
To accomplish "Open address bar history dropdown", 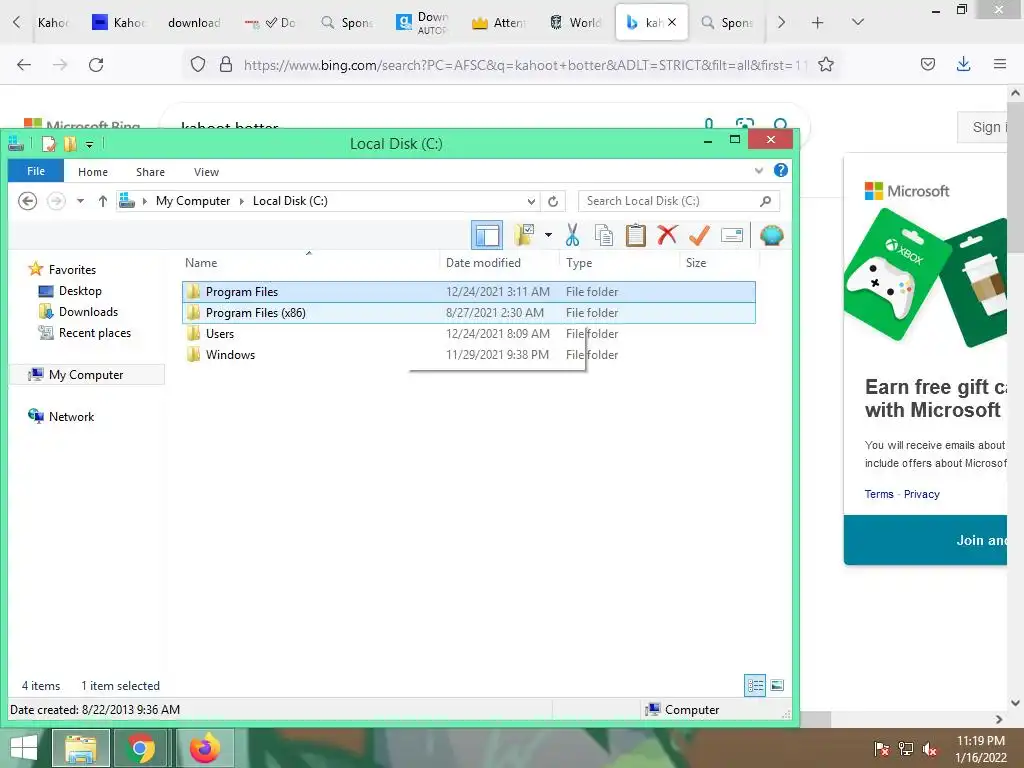I will pos(532,201).
